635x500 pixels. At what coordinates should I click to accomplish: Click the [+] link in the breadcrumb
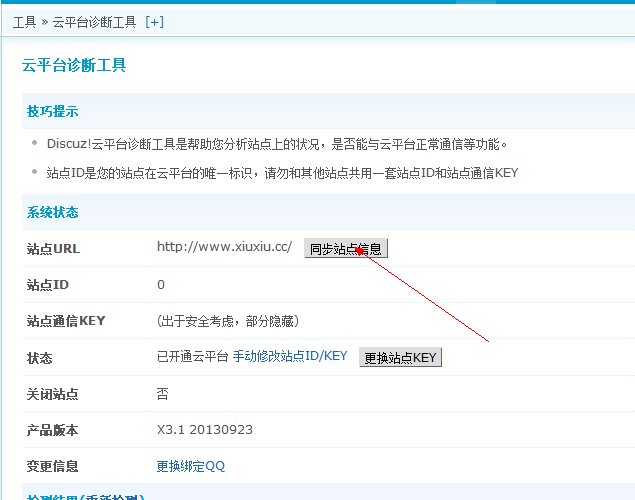pyautogui.click(x=154, y=22)
